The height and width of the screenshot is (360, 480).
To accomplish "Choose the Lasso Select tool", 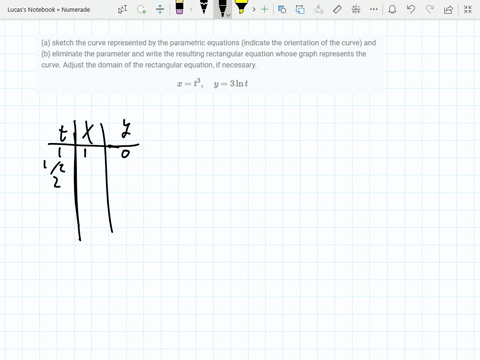I will [141, 9].
